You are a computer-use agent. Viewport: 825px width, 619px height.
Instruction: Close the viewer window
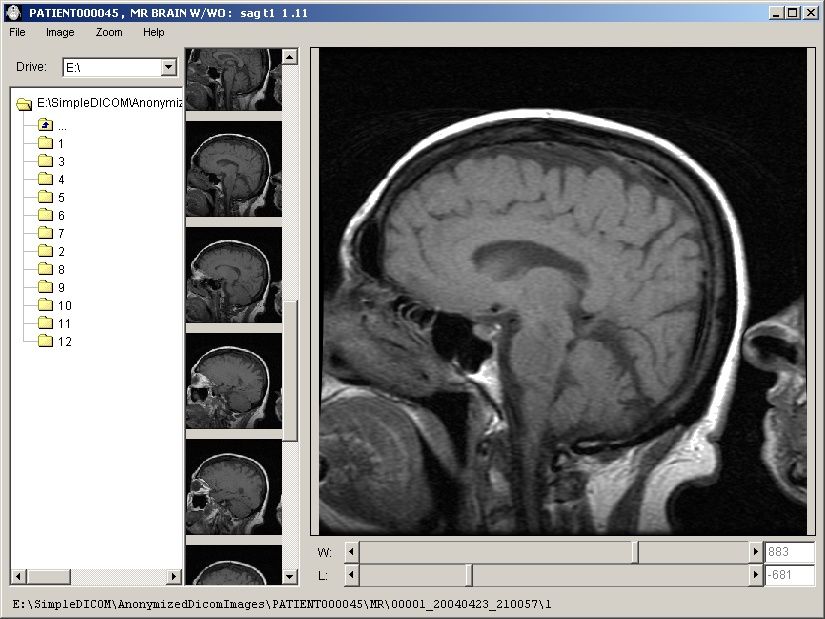pos(811,13)
